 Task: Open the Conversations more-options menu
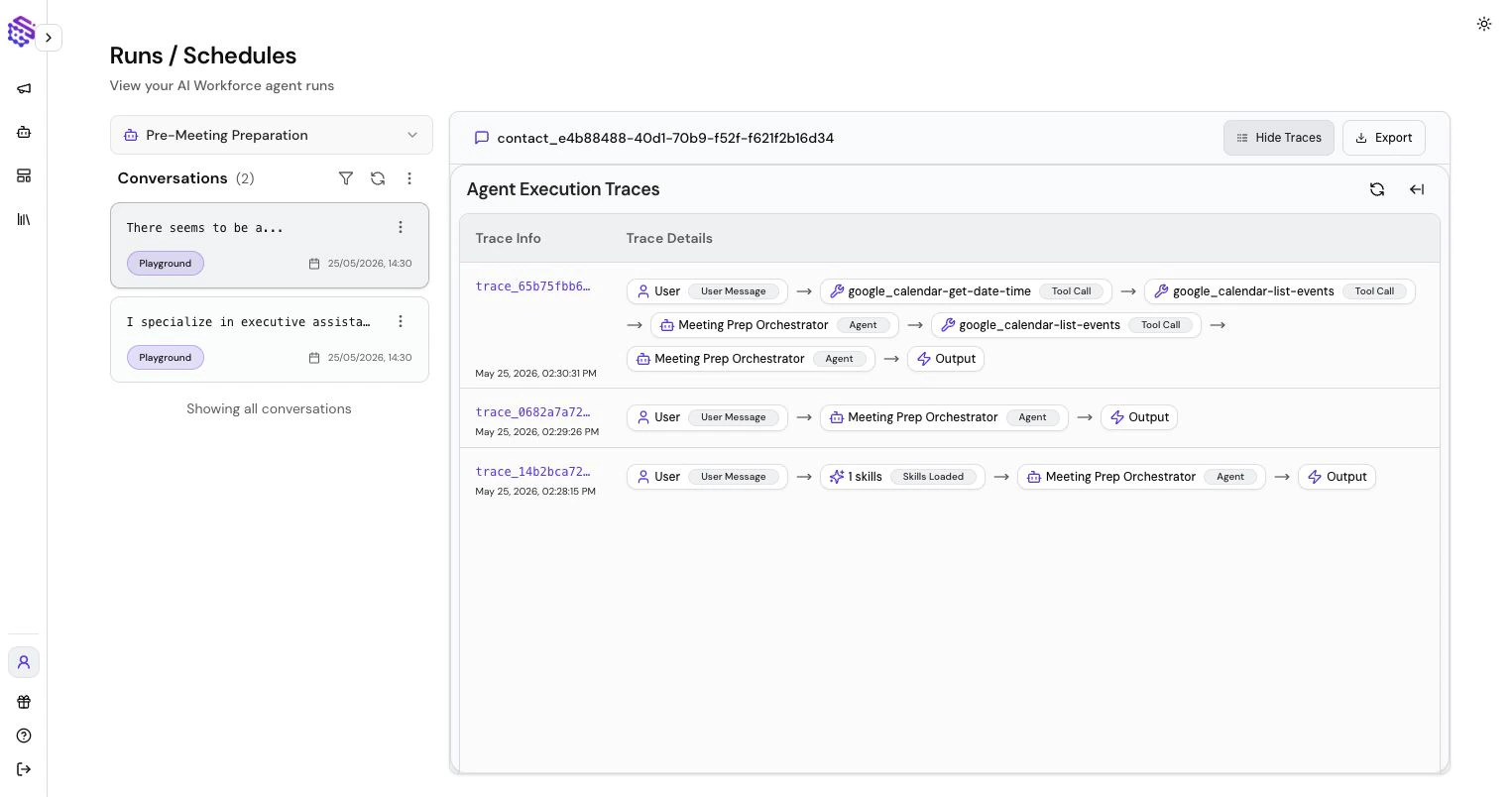tap(409, 178)
